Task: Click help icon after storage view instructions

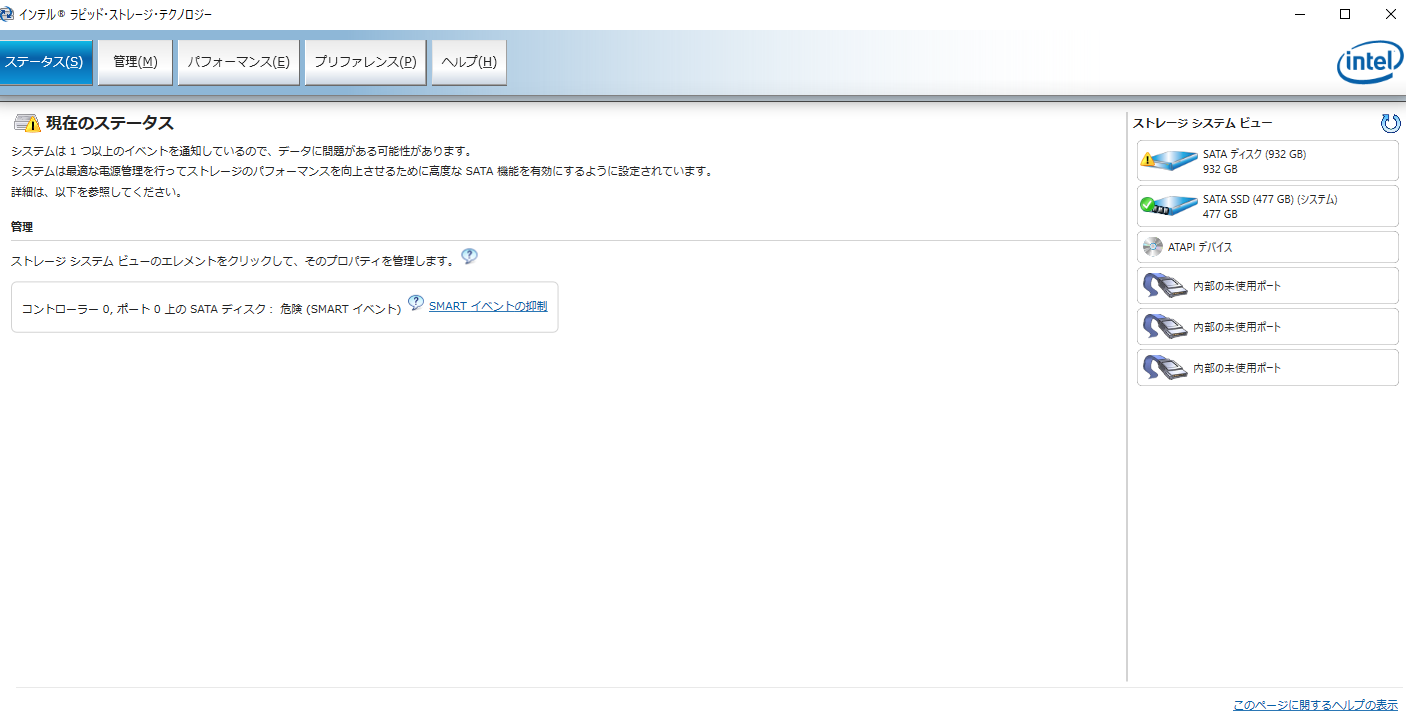Action: (469, 256)
